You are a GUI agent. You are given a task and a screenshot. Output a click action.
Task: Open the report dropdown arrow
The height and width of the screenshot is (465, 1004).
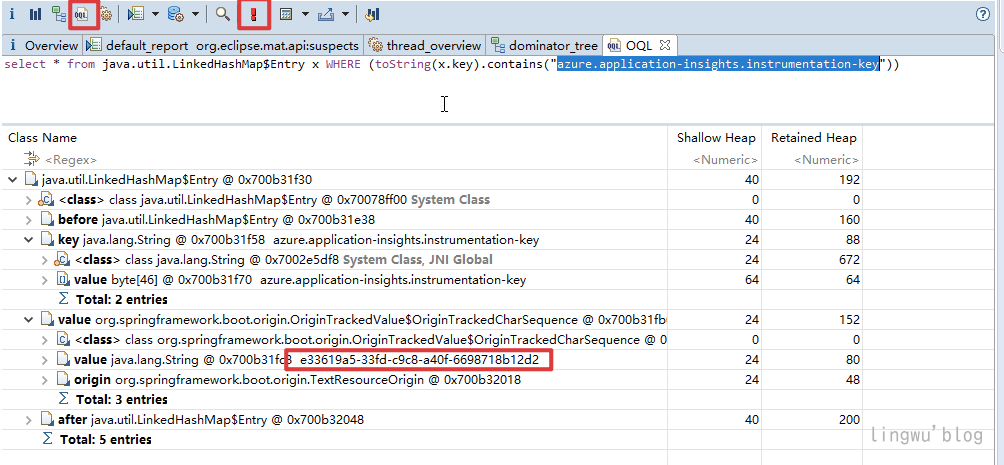click(155, 14)
